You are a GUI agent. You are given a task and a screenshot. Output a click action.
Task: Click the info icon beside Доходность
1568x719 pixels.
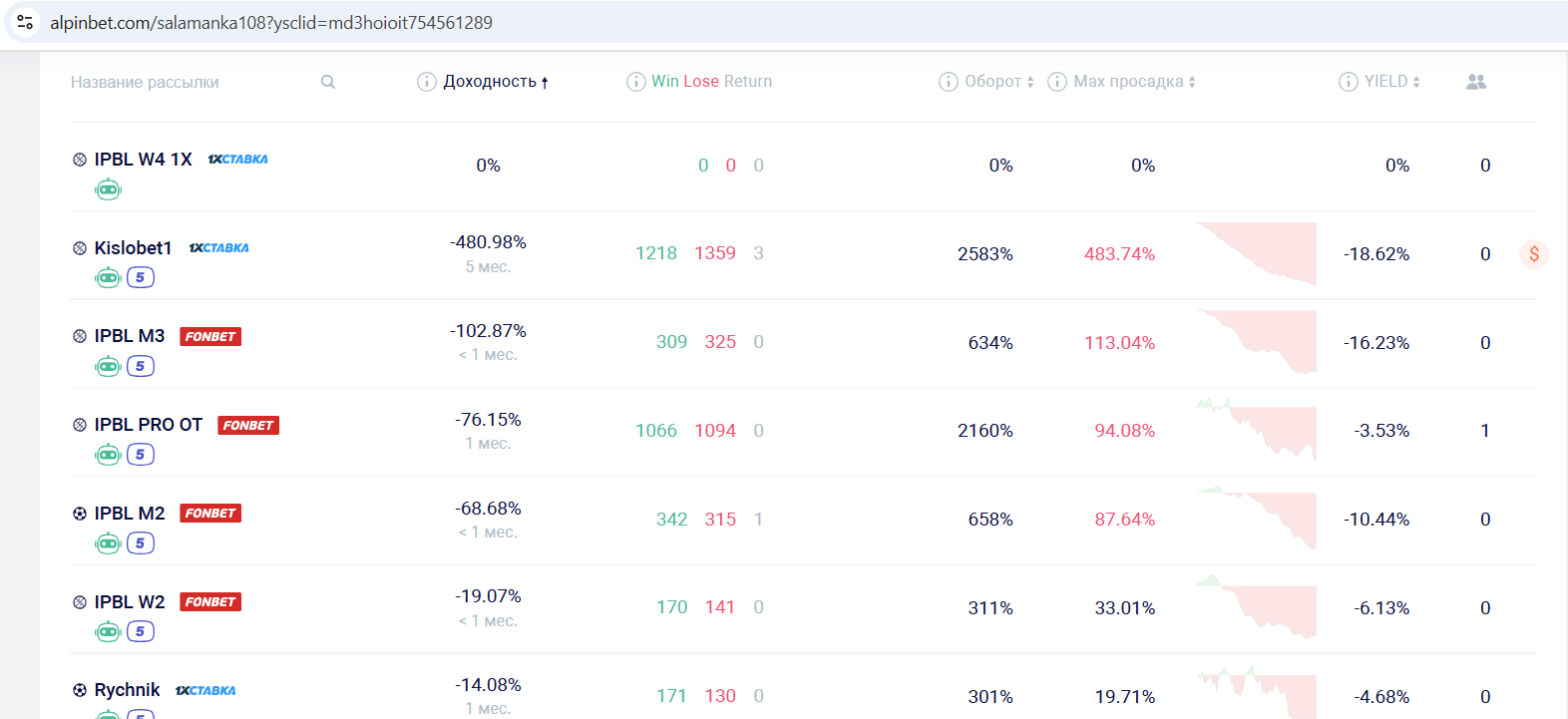[426, 82]
